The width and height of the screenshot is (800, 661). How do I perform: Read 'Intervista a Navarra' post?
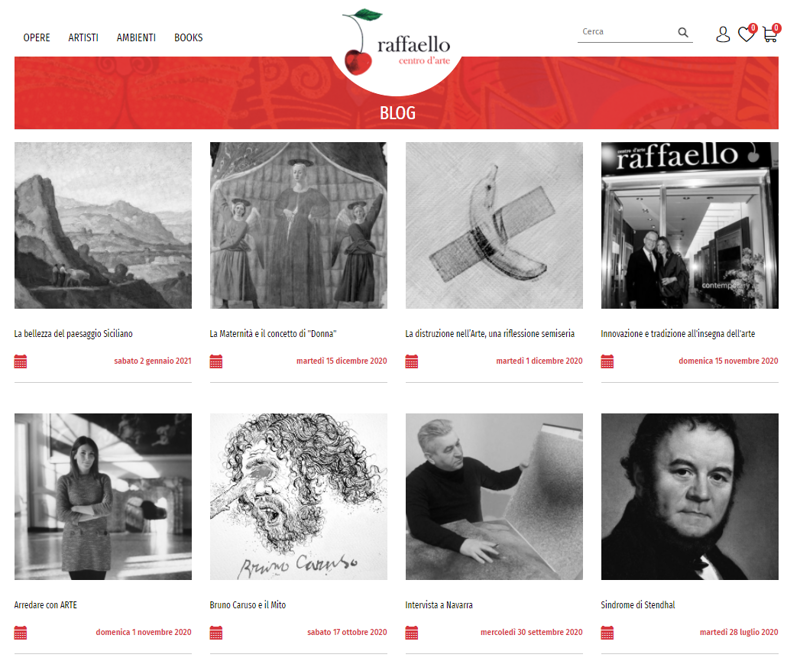[439, 605]
